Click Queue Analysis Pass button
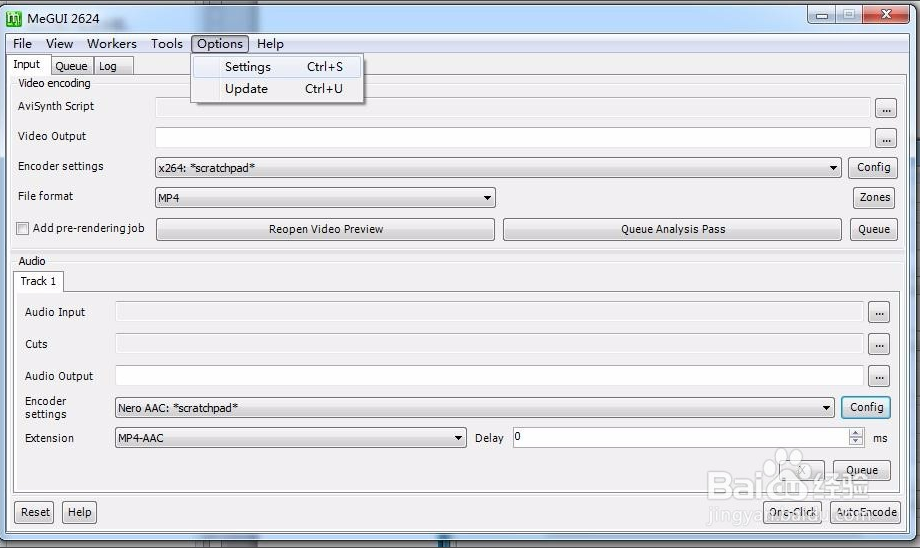Image resolution: width=920 pixels, height=548 pixels. 672,229
